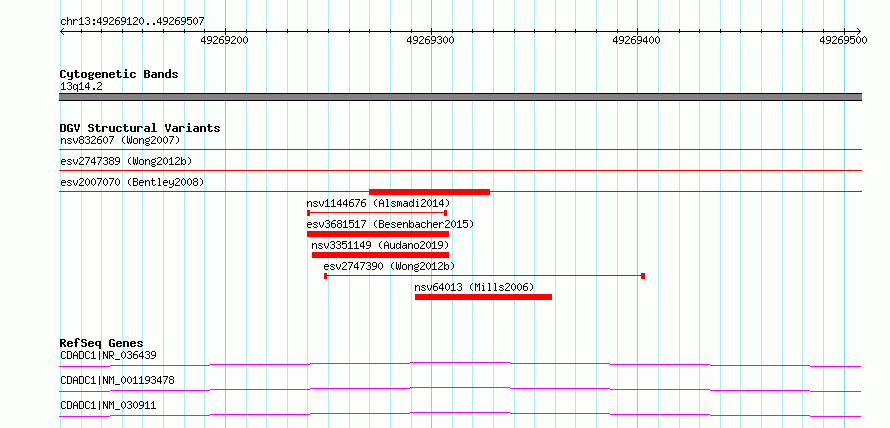
Task: Click the nsv1144676 thin red feature line
Action: 377,213
